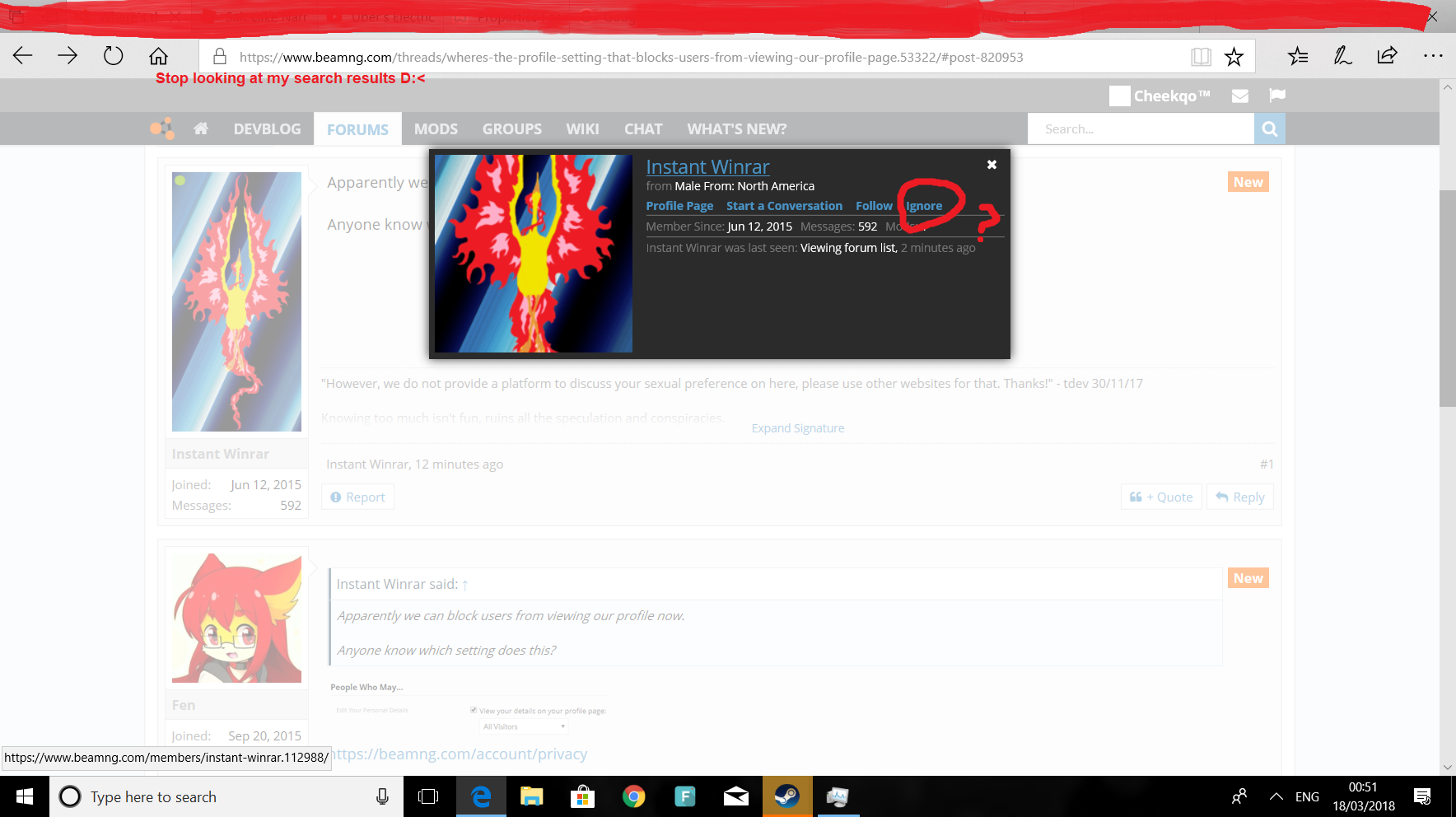Open the Edge favorites hub icon
Screen dimensions: 1456x817
point(1298,56)
